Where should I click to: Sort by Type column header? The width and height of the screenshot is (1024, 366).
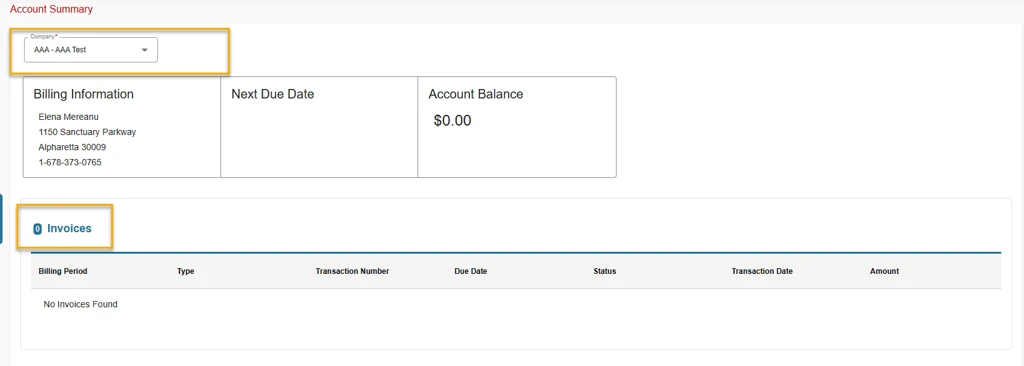[x=185, y=271]
